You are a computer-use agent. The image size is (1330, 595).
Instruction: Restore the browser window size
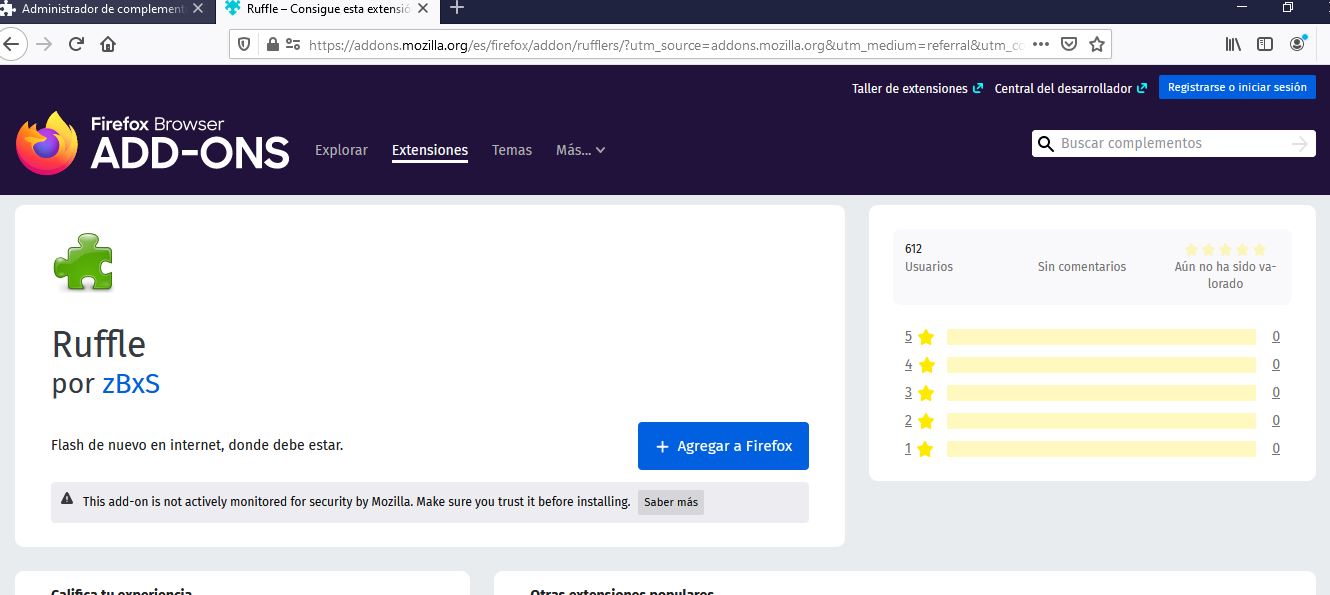(x=1288, y=8)
